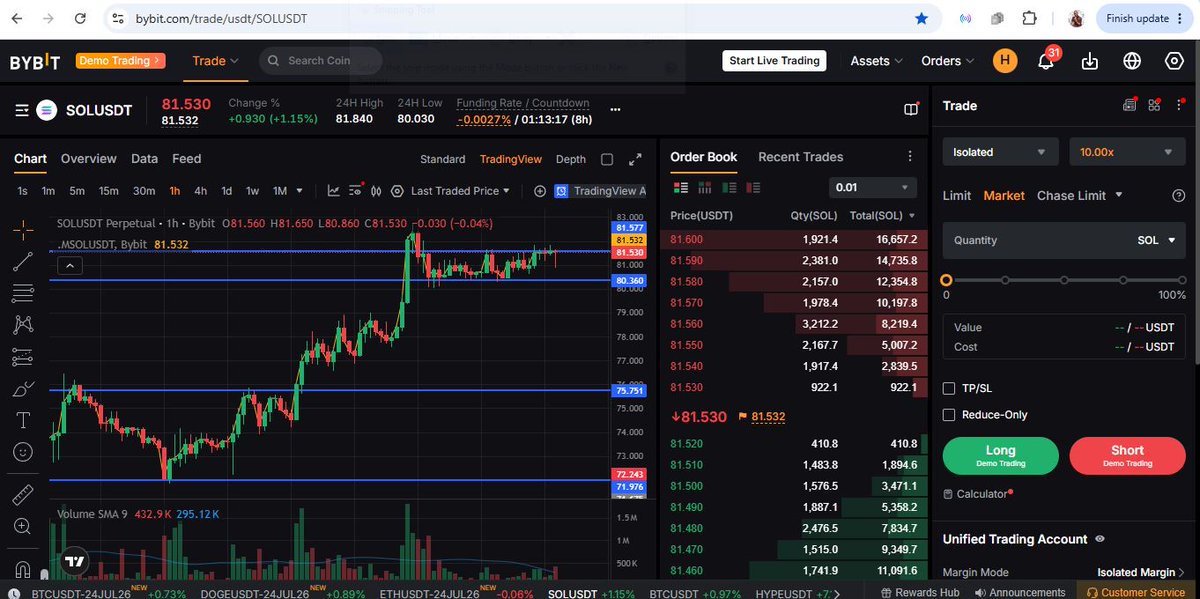The width and height of the screenshot is (1200, 599).
Task: Open the Fibonacci lines tool group
Action: (23, 293)
